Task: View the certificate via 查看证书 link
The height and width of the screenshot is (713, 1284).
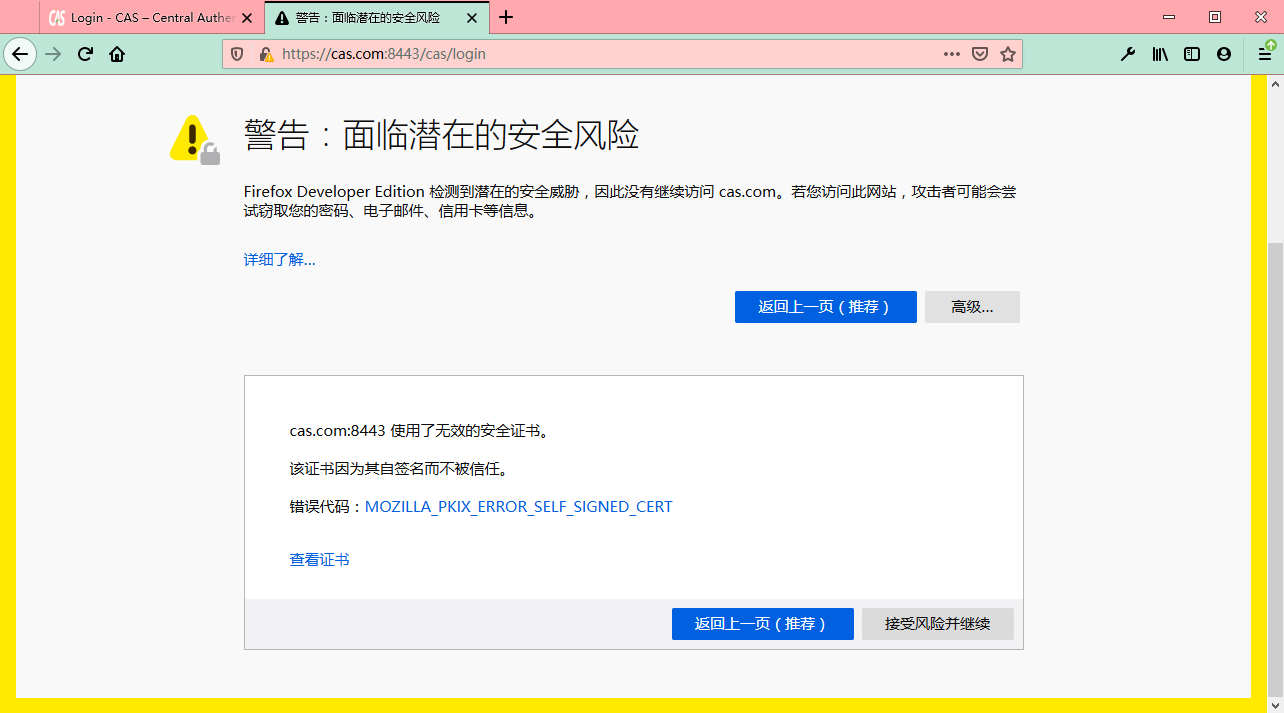Action: (319, 559)
